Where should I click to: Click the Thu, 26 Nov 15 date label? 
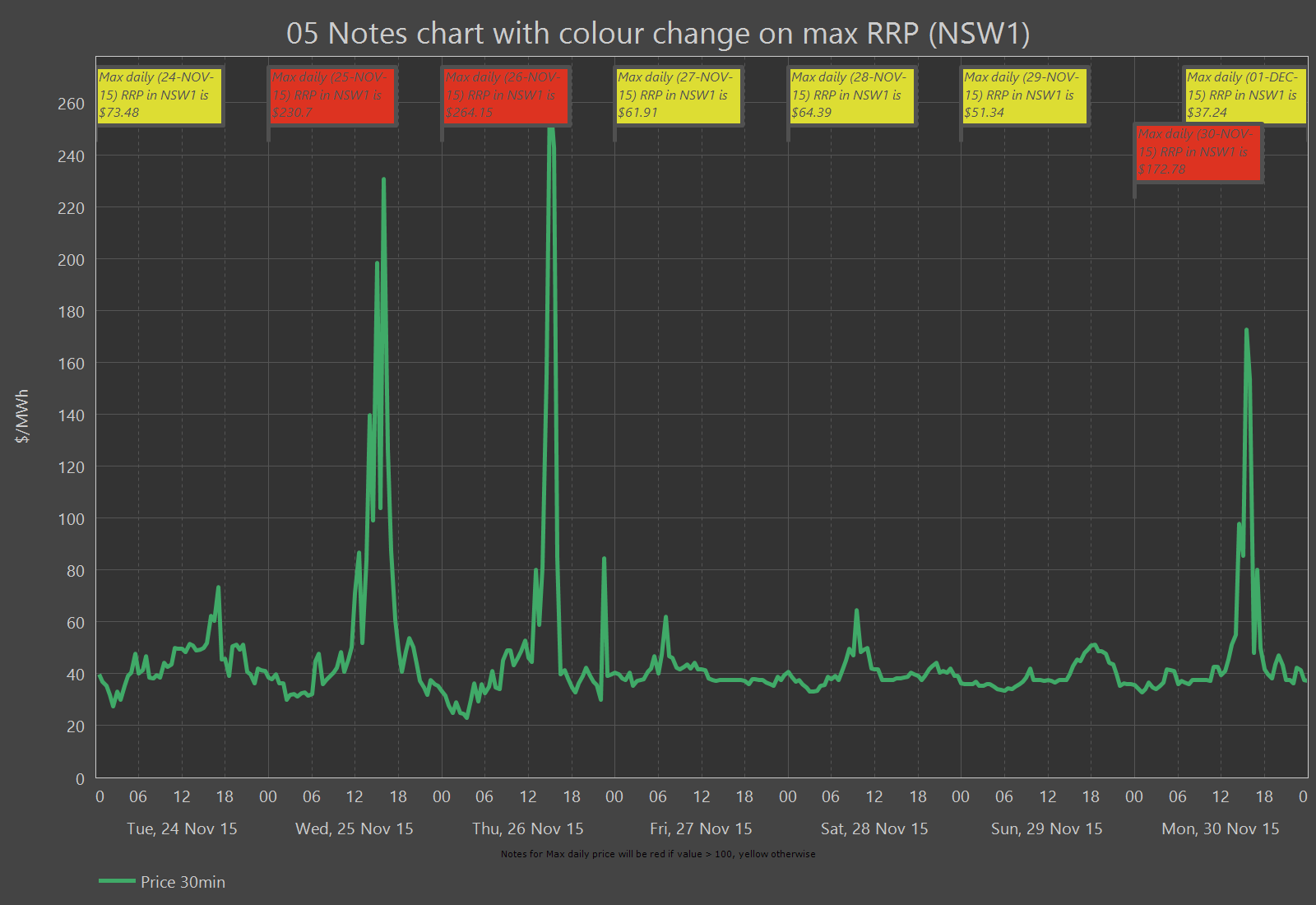point(527,828)
